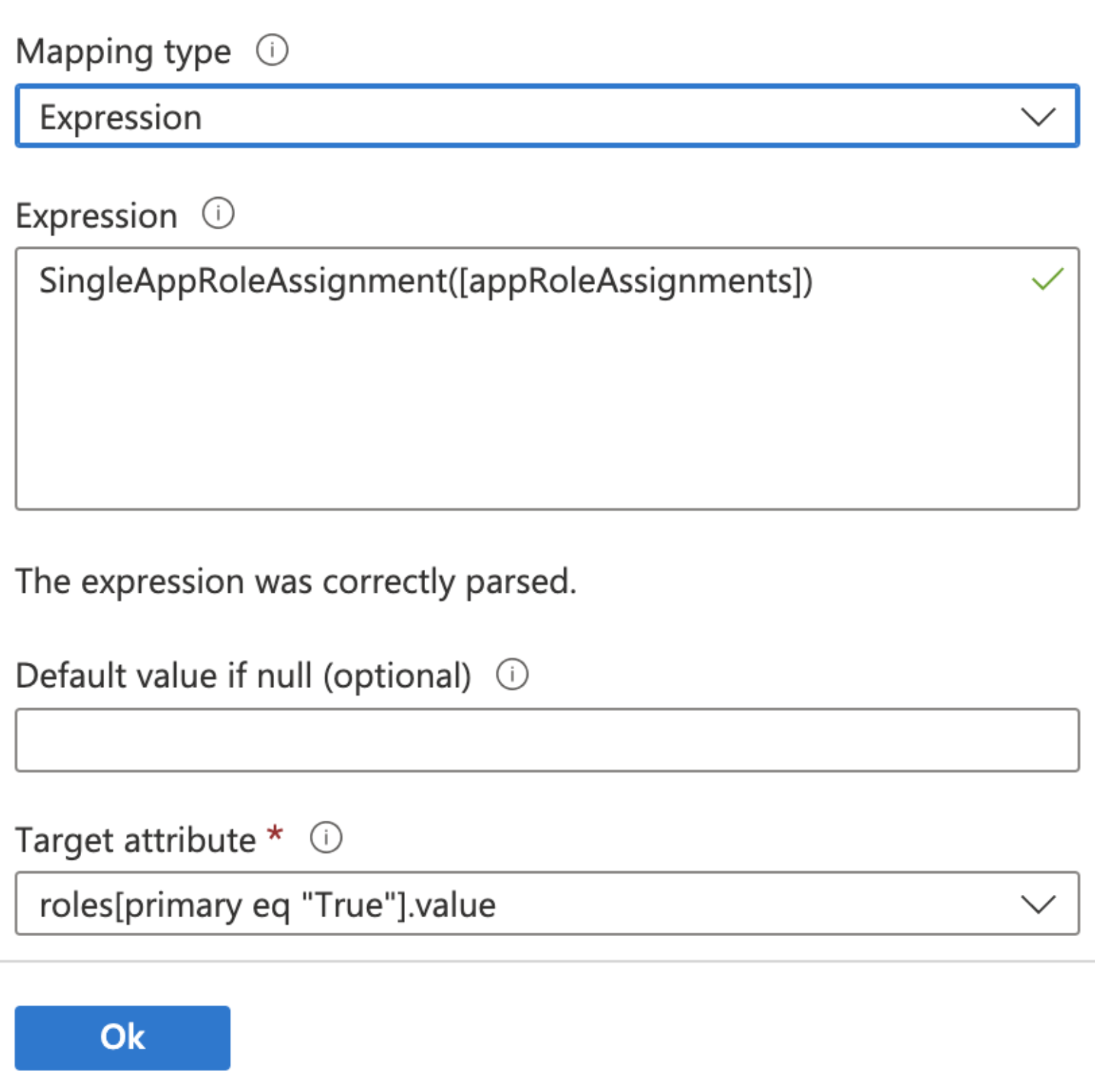Click the info icon beside Expression label
The width and height of the screenshot is (1095, 1092).
218,213
